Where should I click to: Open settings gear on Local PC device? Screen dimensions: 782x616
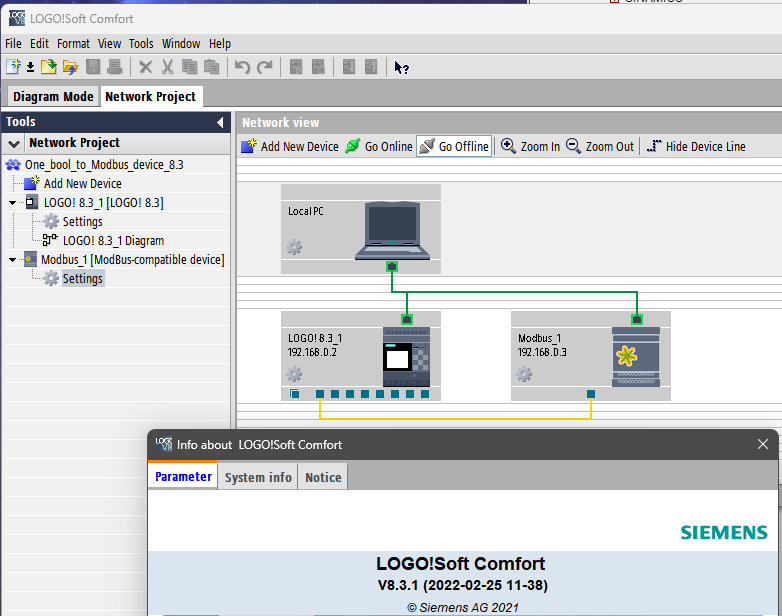(x=294, y=247)
